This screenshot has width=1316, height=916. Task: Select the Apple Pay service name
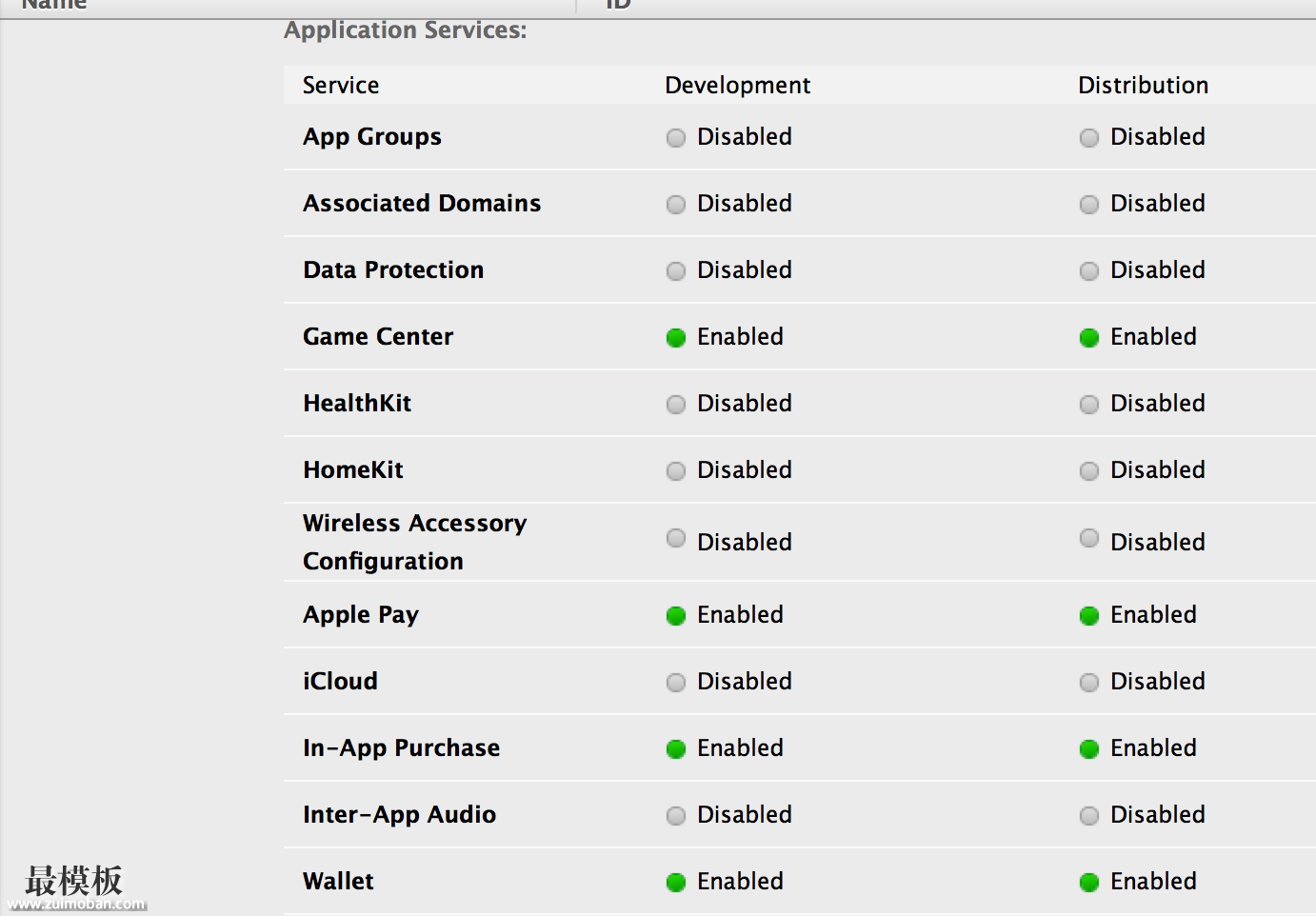pyautogui.click(x=361, y=615)
